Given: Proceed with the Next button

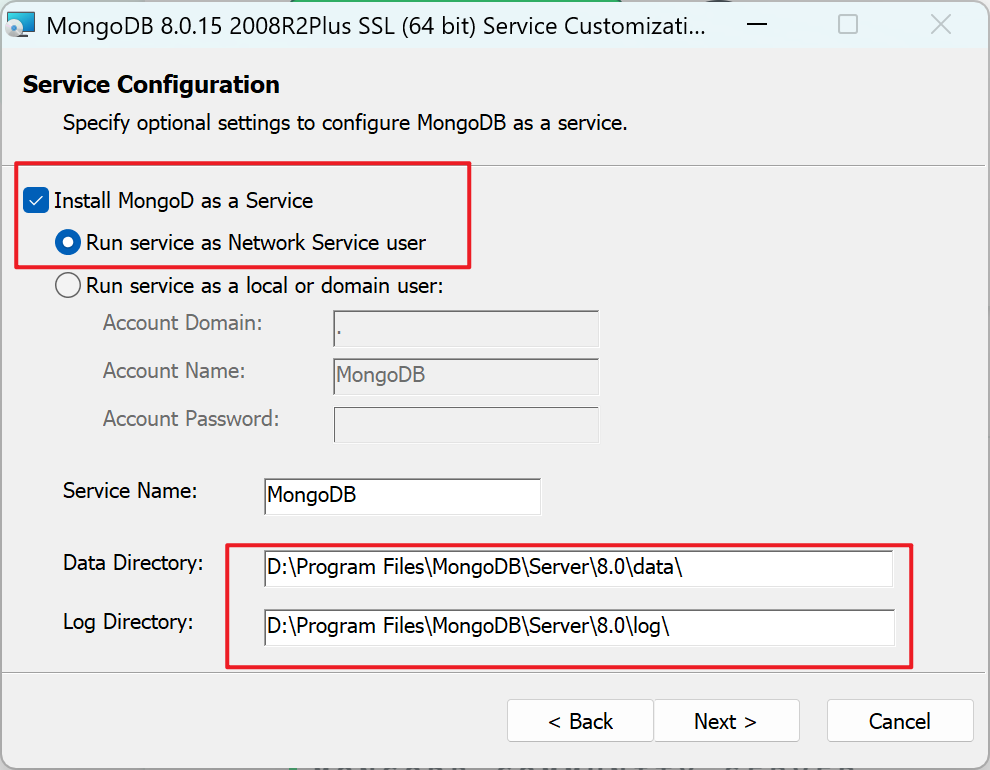Looking at the screenshot, I should (727, 721).
